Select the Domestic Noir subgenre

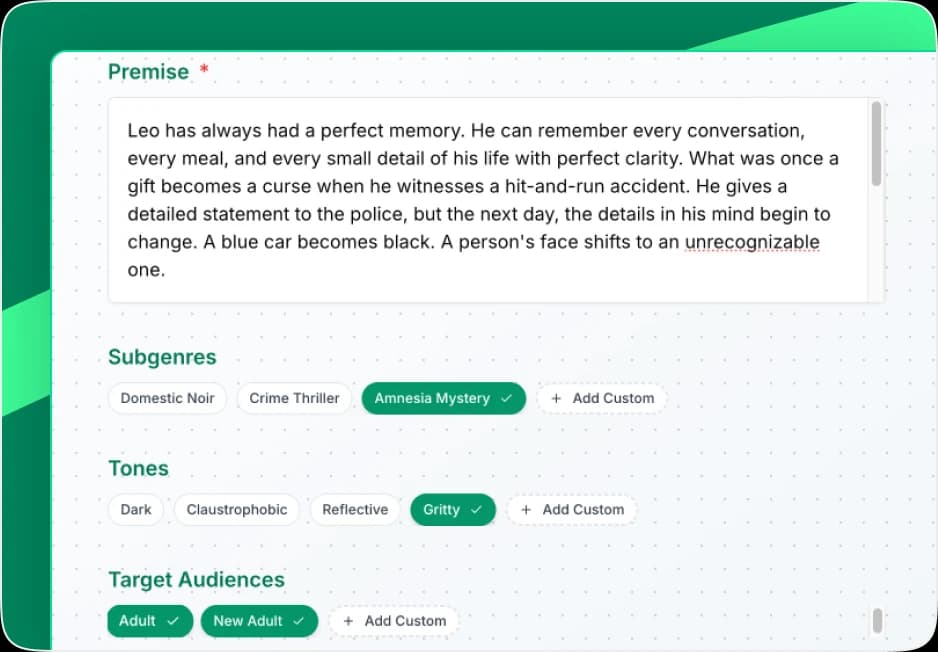coord(167,398)
